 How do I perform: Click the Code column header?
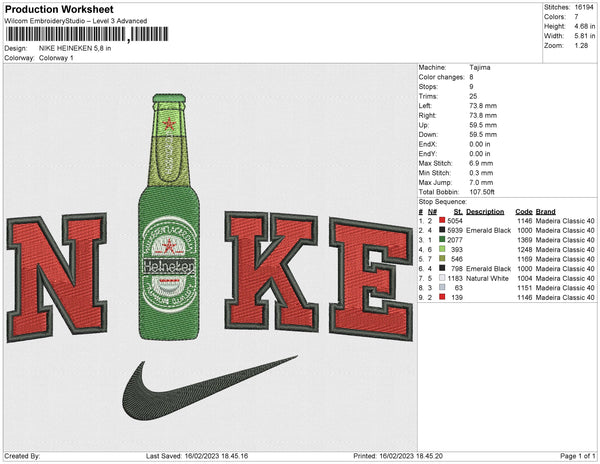[524, 212]
